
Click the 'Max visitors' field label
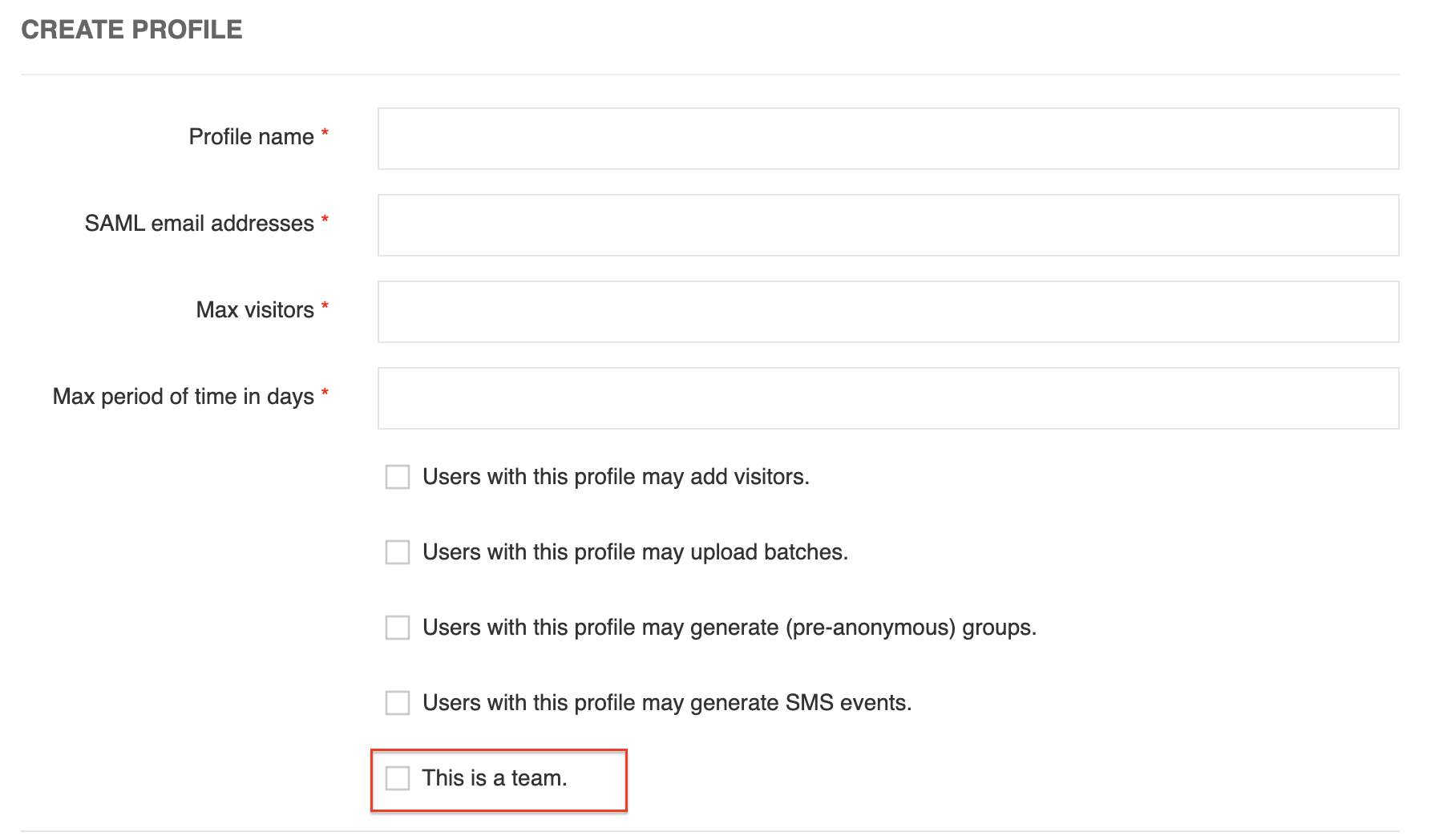click(255, 310)
